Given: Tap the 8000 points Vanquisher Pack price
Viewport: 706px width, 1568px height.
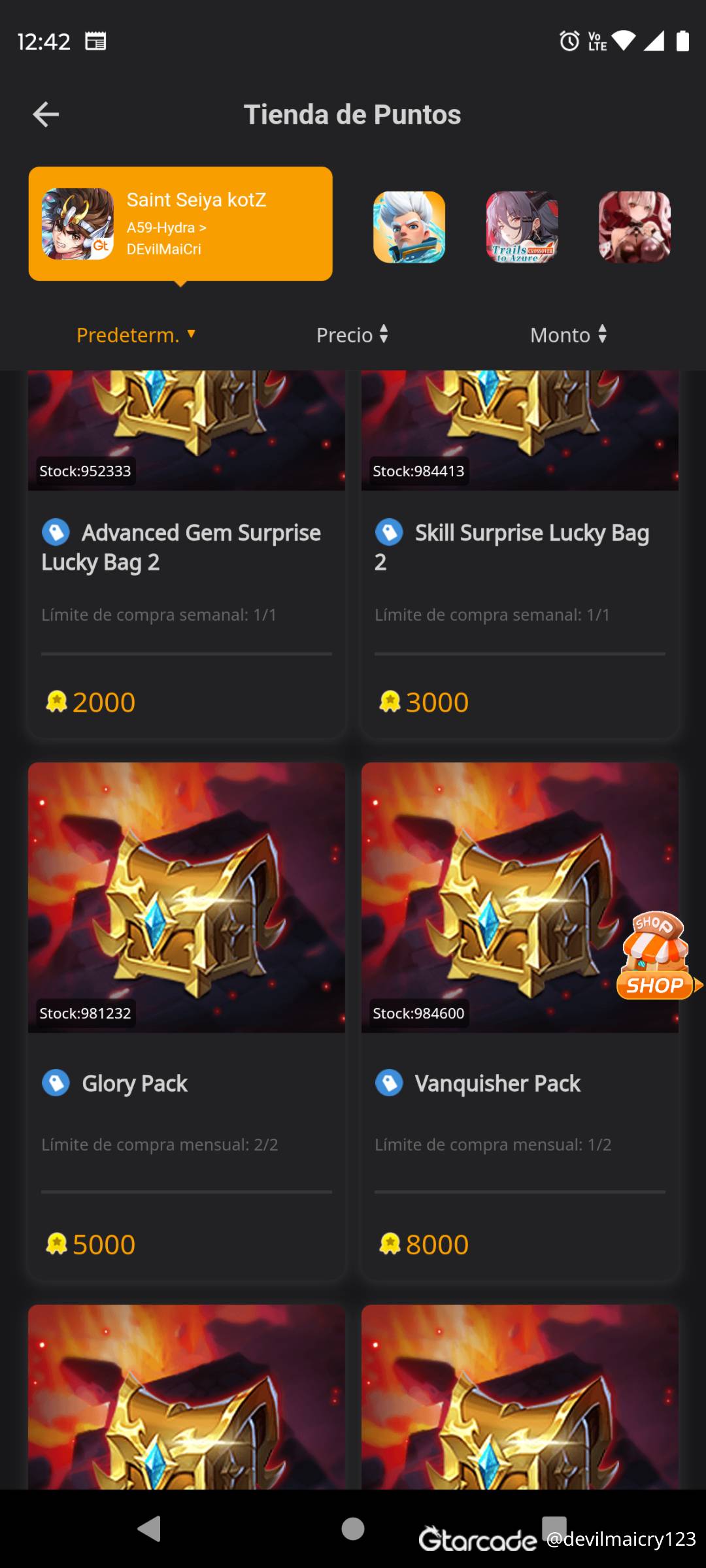Looking at the screenshot, I should 424,1244.
